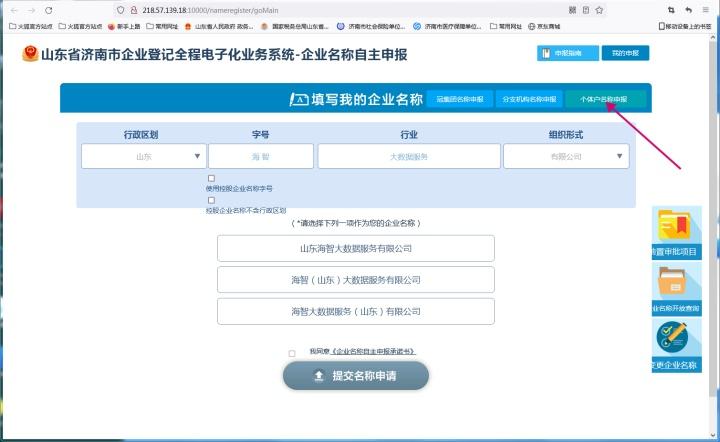Tick the 控股企业名称不含行政区划 checkbox
Image resolution: width=720 pixels, height=442 pixels.
[x=211, y=200]
